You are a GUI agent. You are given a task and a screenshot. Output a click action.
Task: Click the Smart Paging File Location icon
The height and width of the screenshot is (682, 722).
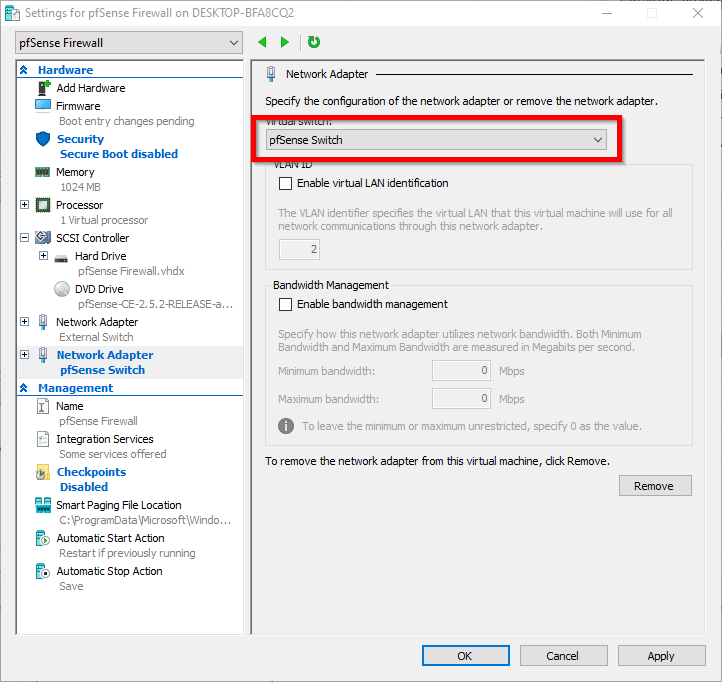click(43, 505)
